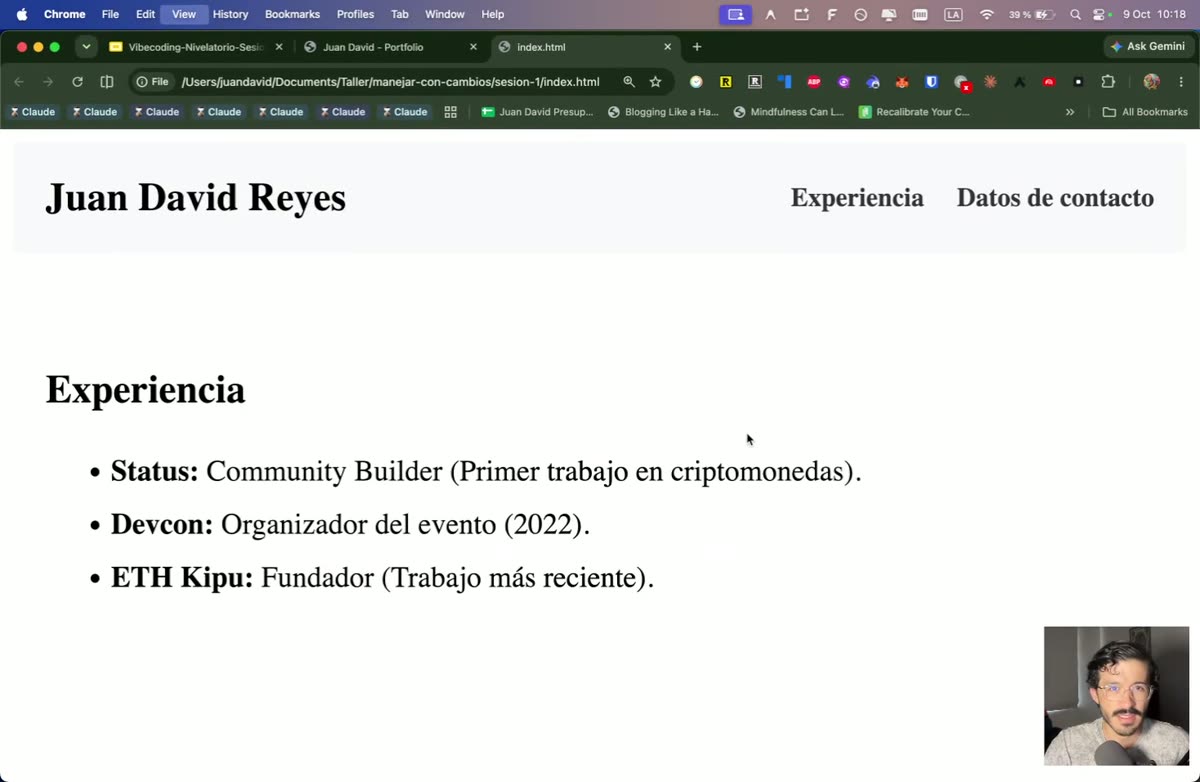This screenshot has height=782, width=1200.
Task: Open the View menu
Action: (x=184, y=14)
